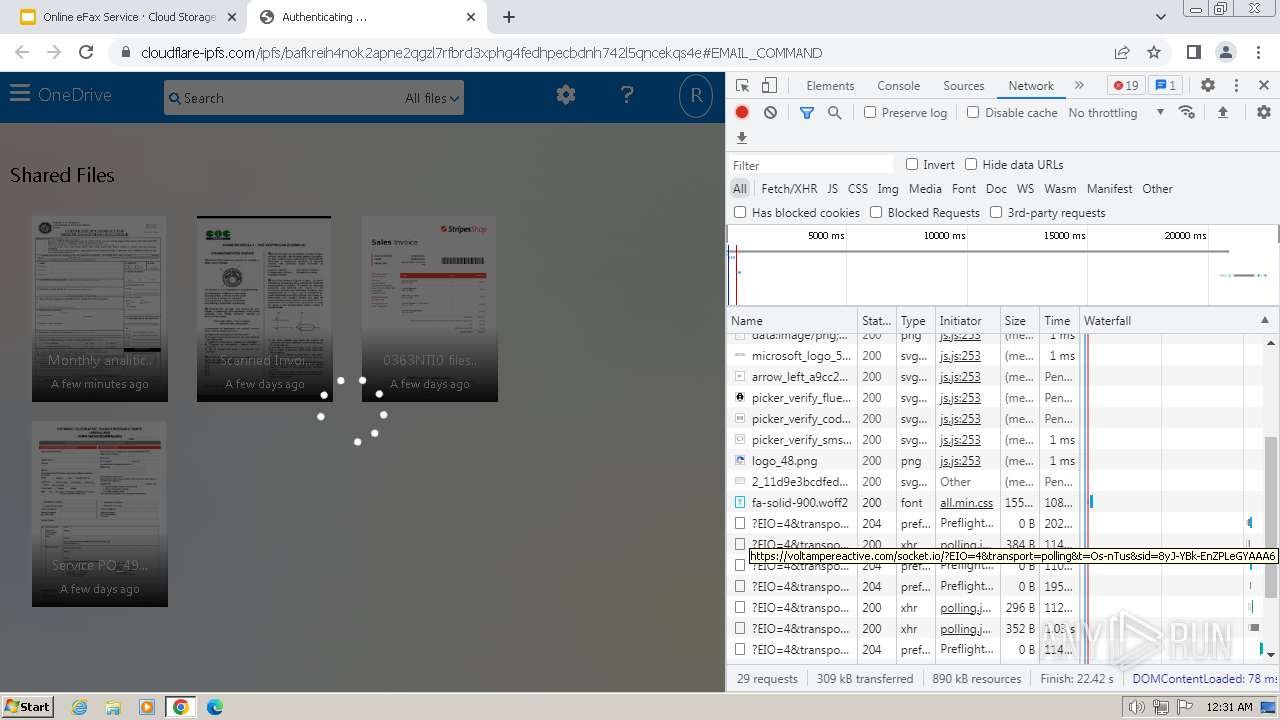Filter requests by Fetch/XHR
Viewport: 1280px width, 720px height.
789,188
